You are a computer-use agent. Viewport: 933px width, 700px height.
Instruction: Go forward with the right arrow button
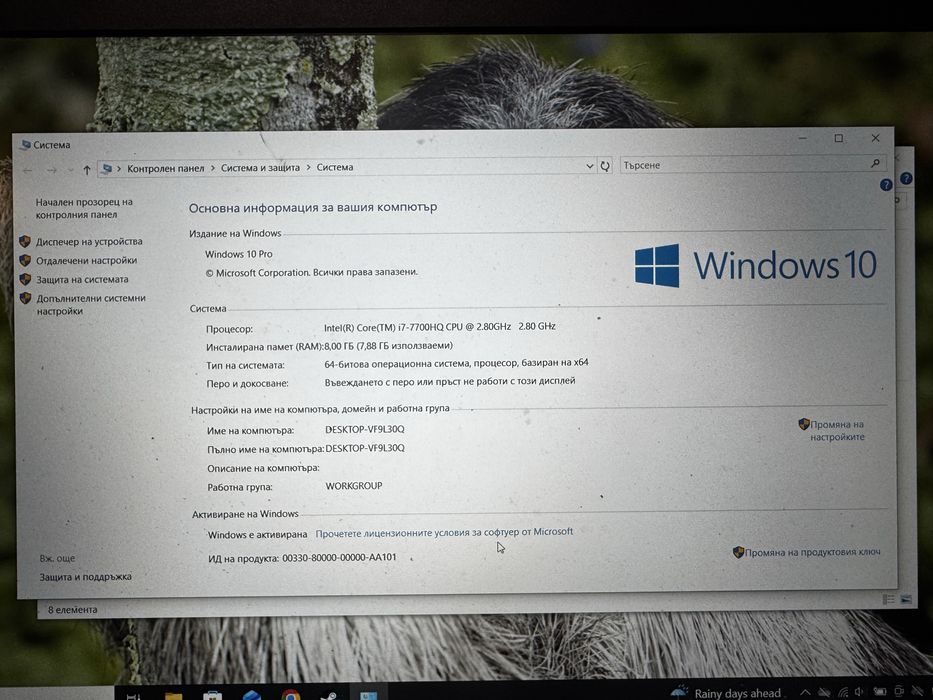52,171
